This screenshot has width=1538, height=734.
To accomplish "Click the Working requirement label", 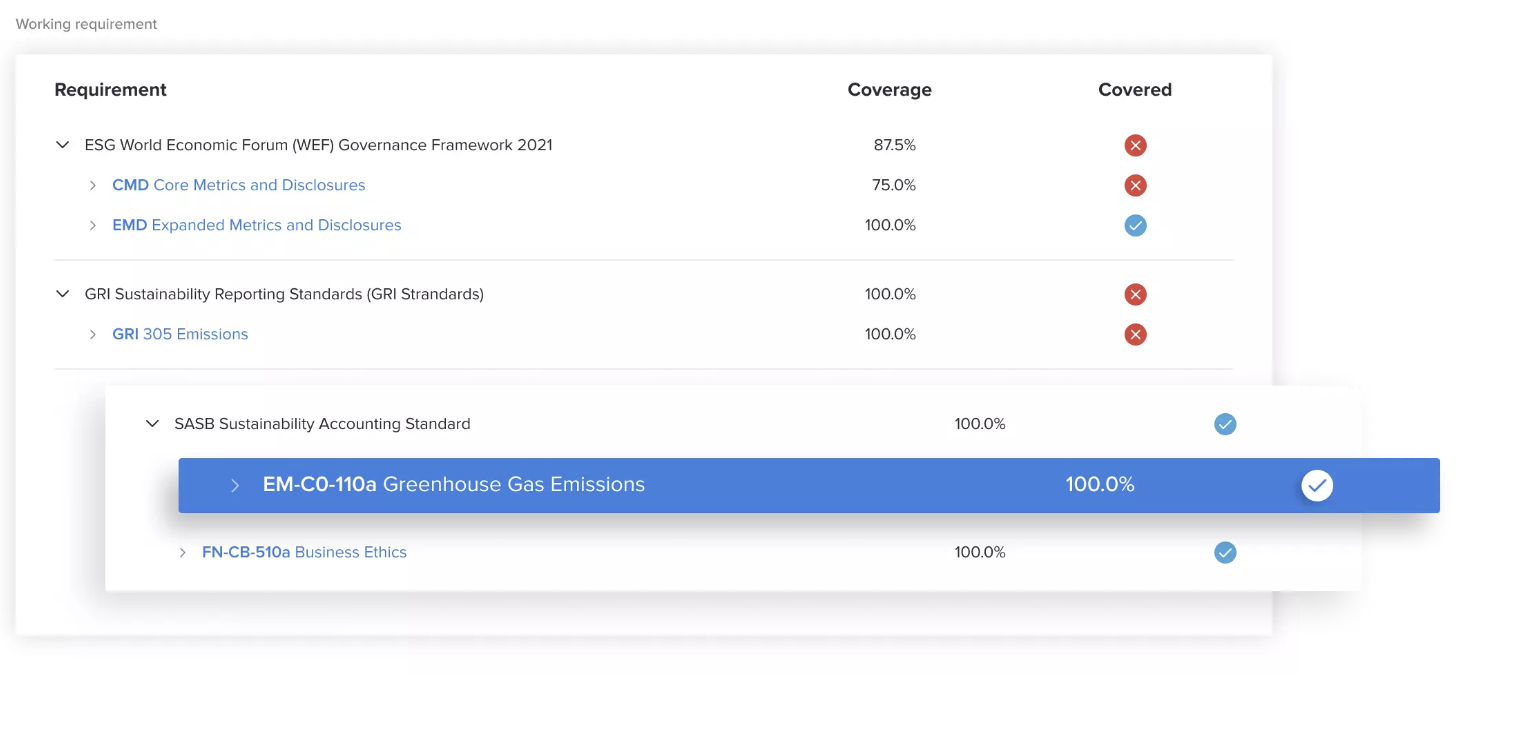I will point(87,24).
